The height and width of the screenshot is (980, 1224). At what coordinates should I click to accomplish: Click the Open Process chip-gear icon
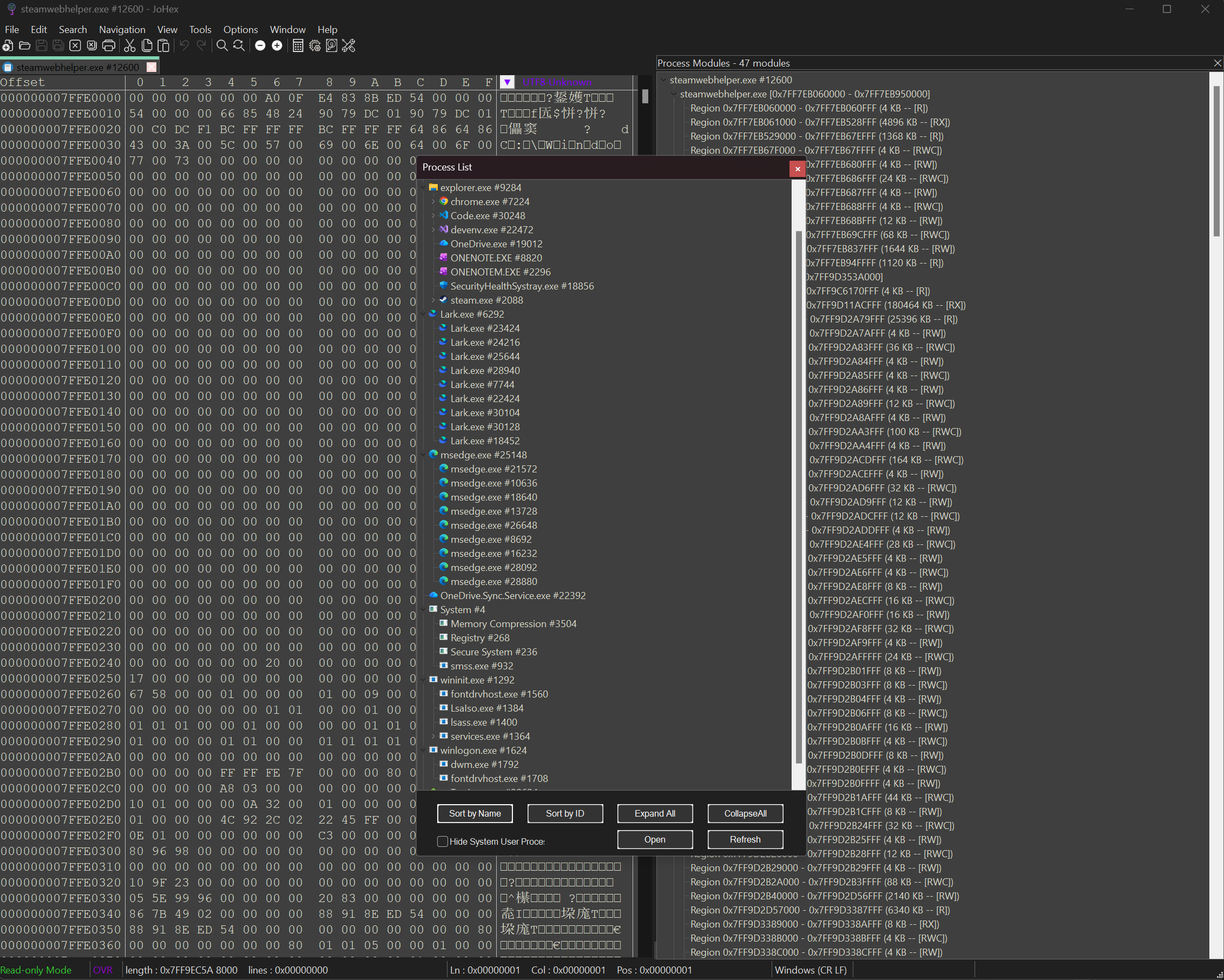pyautogui.click(x=315, y=46)
